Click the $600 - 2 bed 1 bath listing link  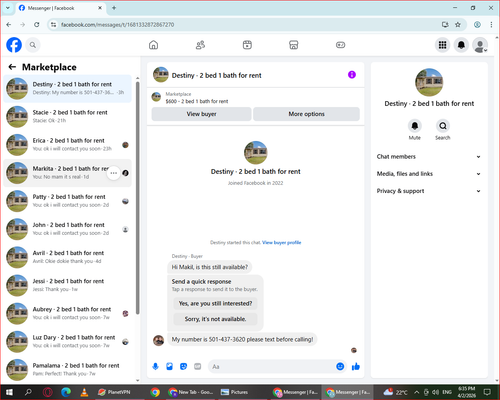(197, 101)
